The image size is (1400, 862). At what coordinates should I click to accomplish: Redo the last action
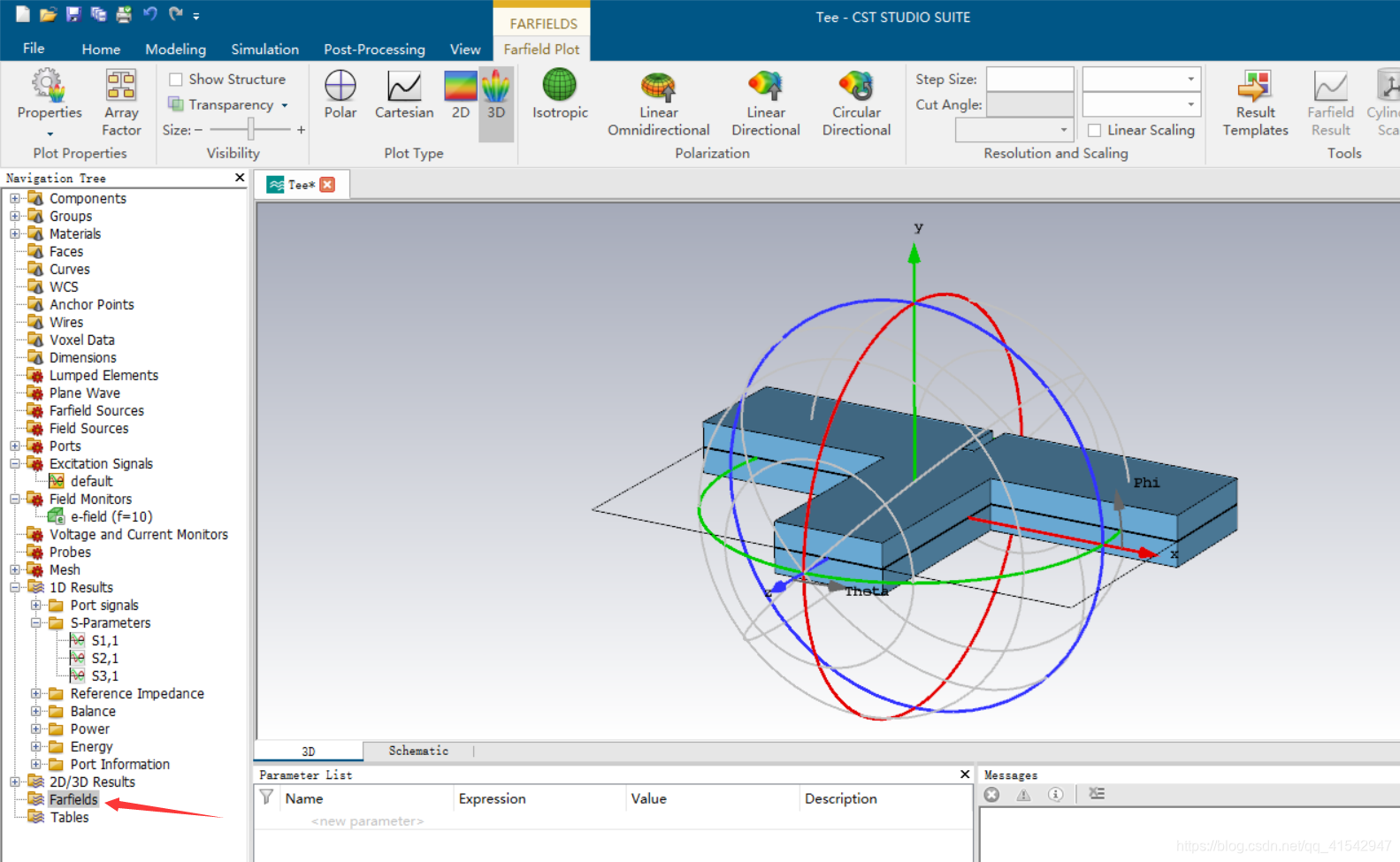tap(176, 14)
